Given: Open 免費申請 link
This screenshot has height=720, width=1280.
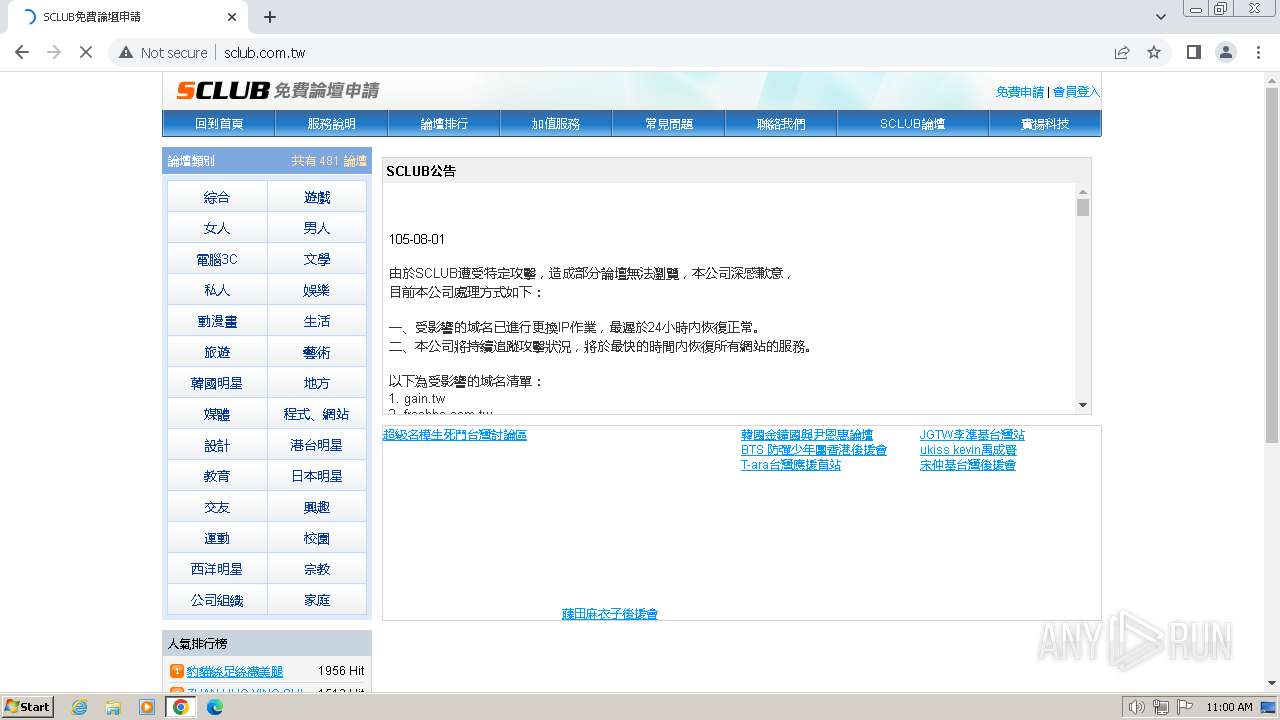Looking at the screenshot, I should [x=1020, y=92].
